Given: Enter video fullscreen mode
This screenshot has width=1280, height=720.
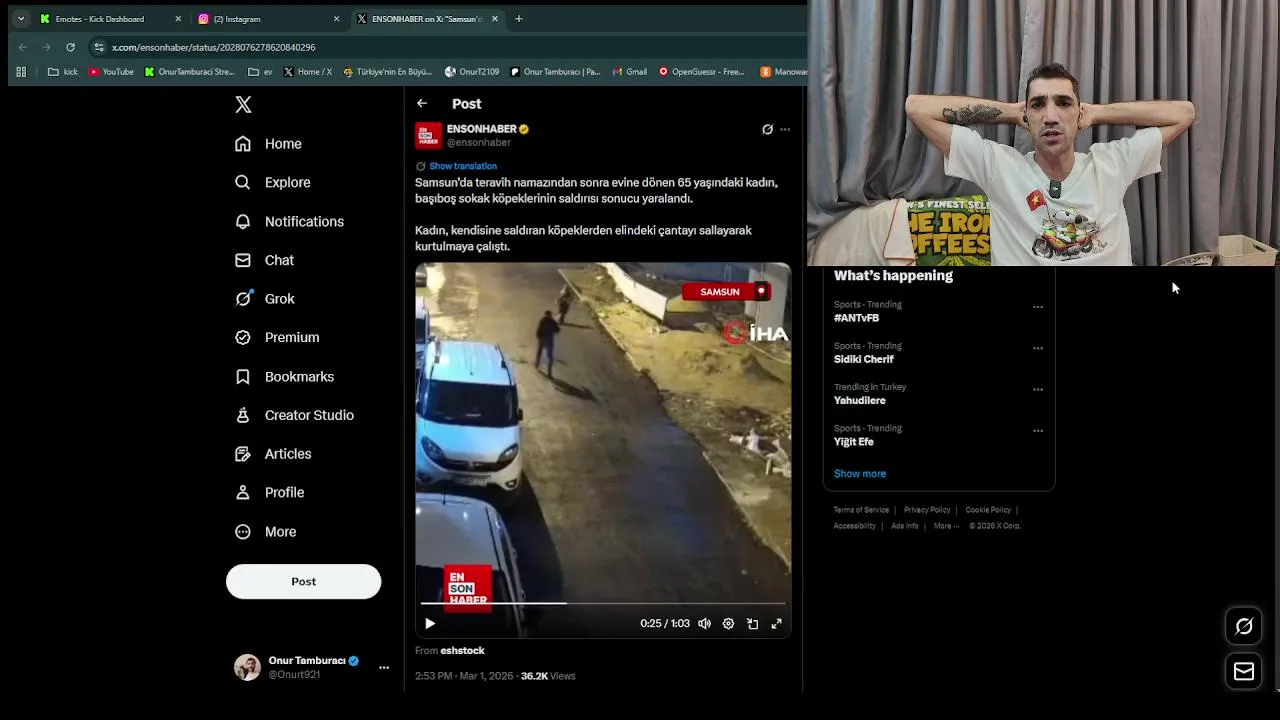Looking at the screenshot, I should [x=776, y=624].
